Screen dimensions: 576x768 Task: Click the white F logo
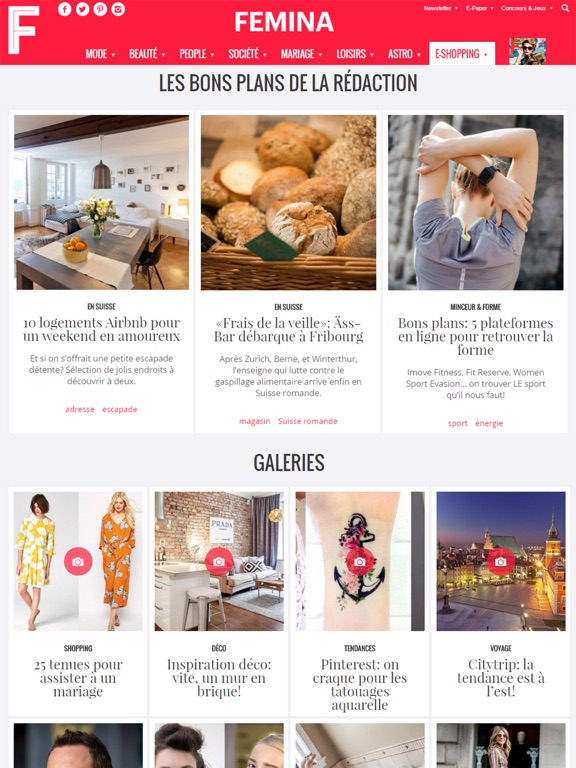point(23,30)
